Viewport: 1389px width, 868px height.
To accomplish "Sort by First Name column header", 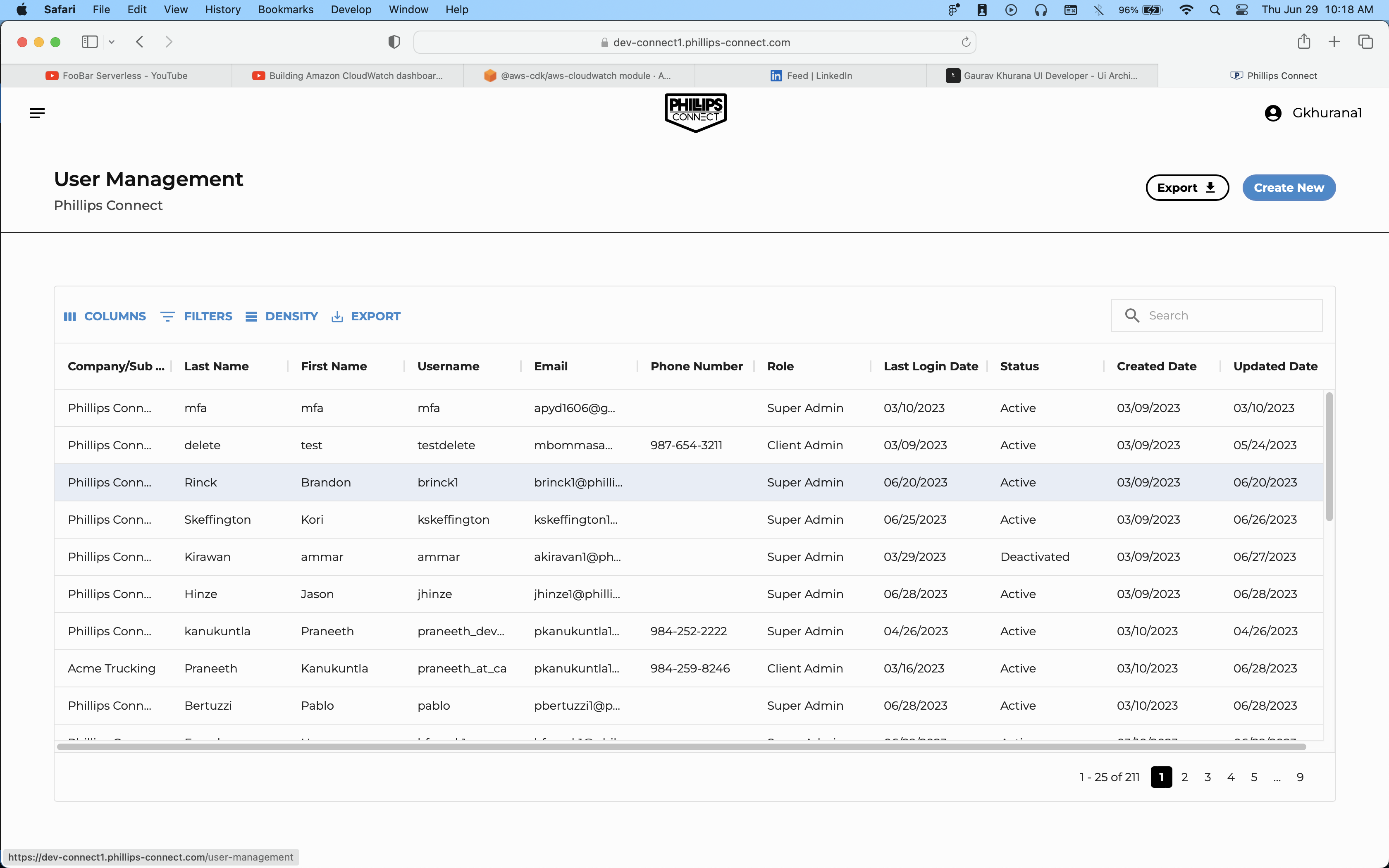I will 334,366.
